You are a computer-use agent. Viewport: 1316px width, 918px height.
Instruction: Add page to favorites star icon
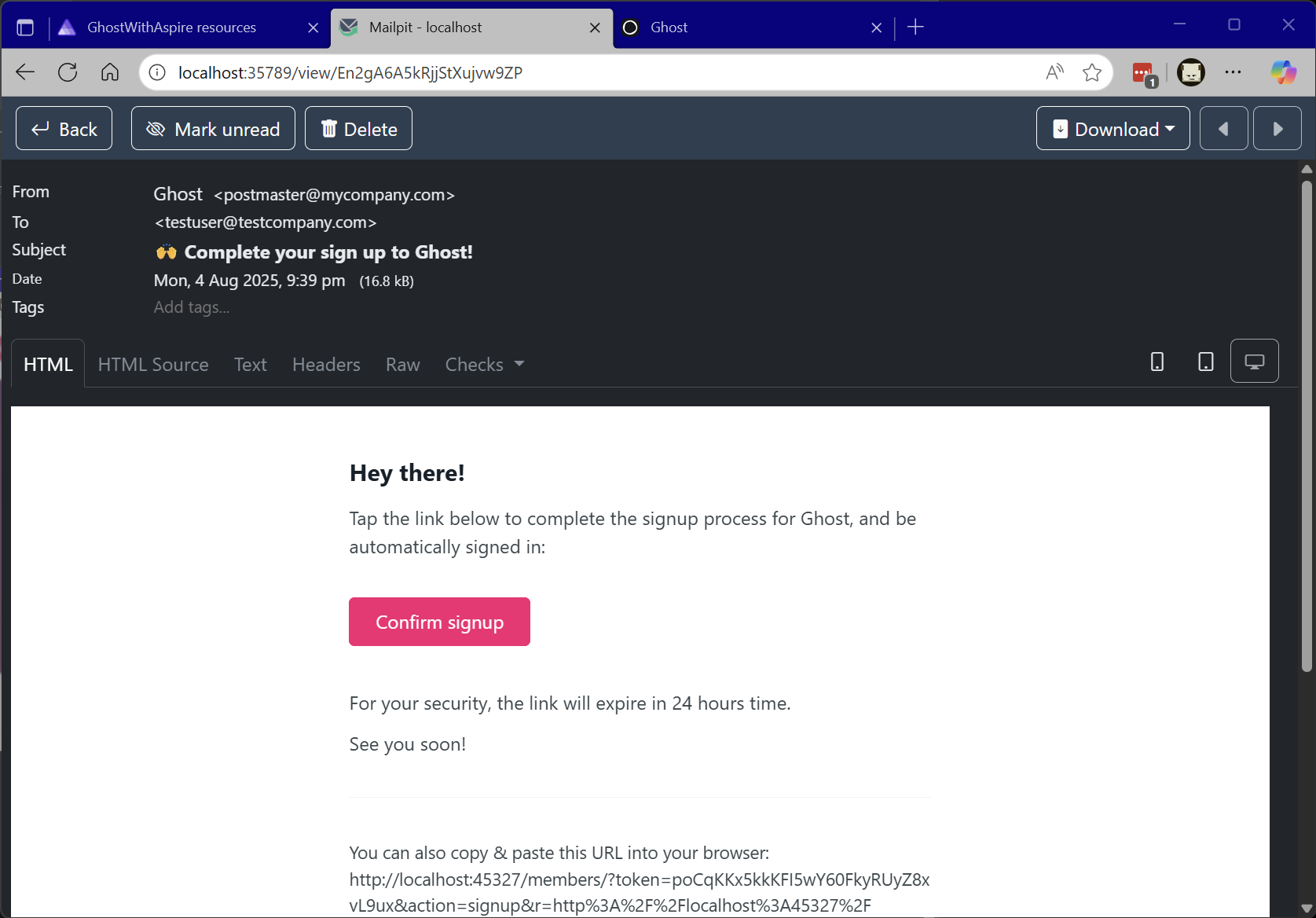1091,72
